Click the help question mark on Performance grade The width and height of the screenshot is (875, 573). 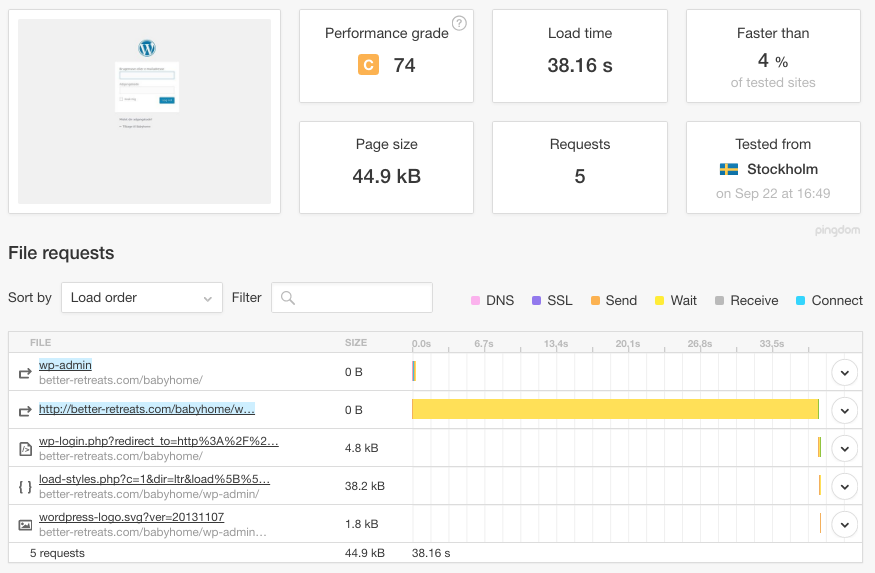(x=459, y=24)
